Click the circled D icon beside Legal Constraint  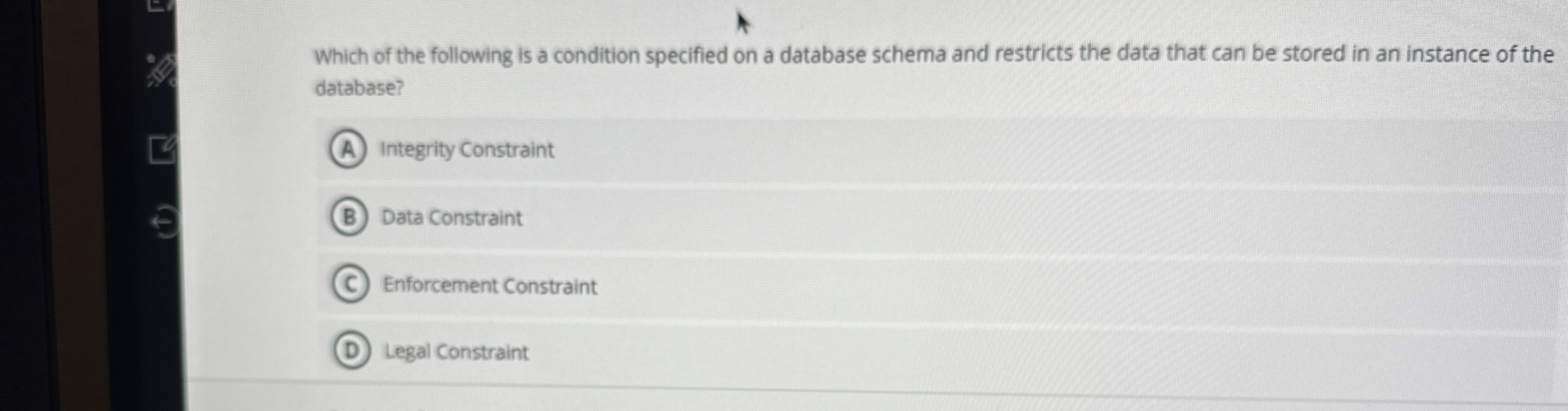point(351,352)
